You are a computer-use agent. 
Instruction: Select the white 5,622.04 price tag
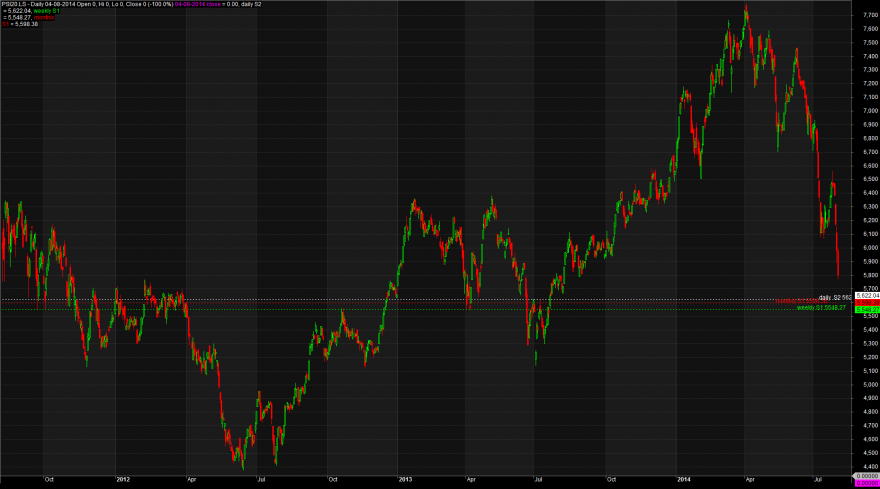point(867,296)
